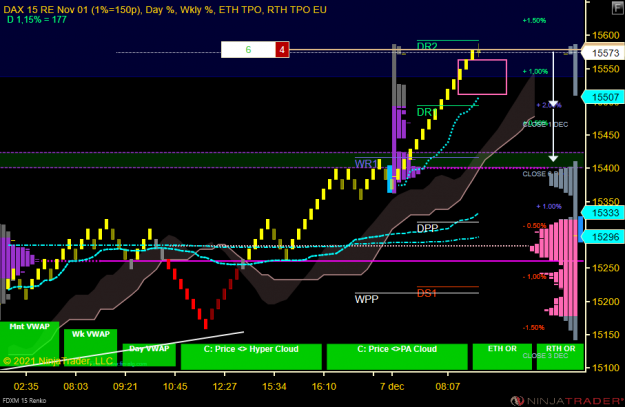
Task: Click the RTH OR green box
Action: pos(560,356)
